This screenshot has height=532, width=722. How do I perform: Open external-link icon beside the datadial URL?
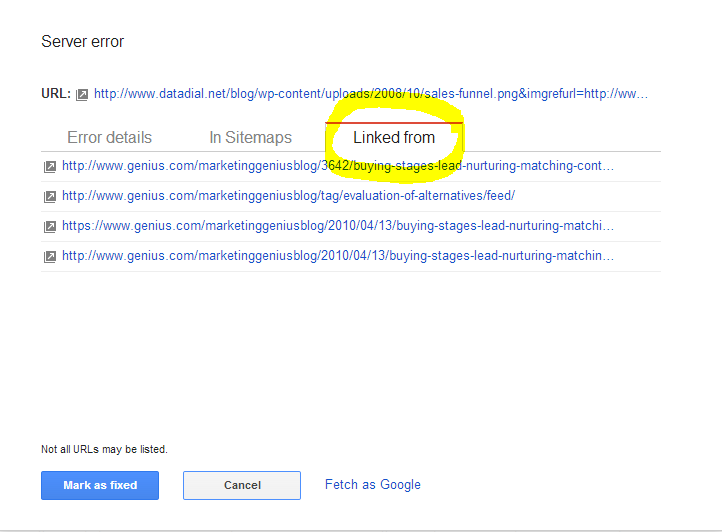(x=82, y=94)
